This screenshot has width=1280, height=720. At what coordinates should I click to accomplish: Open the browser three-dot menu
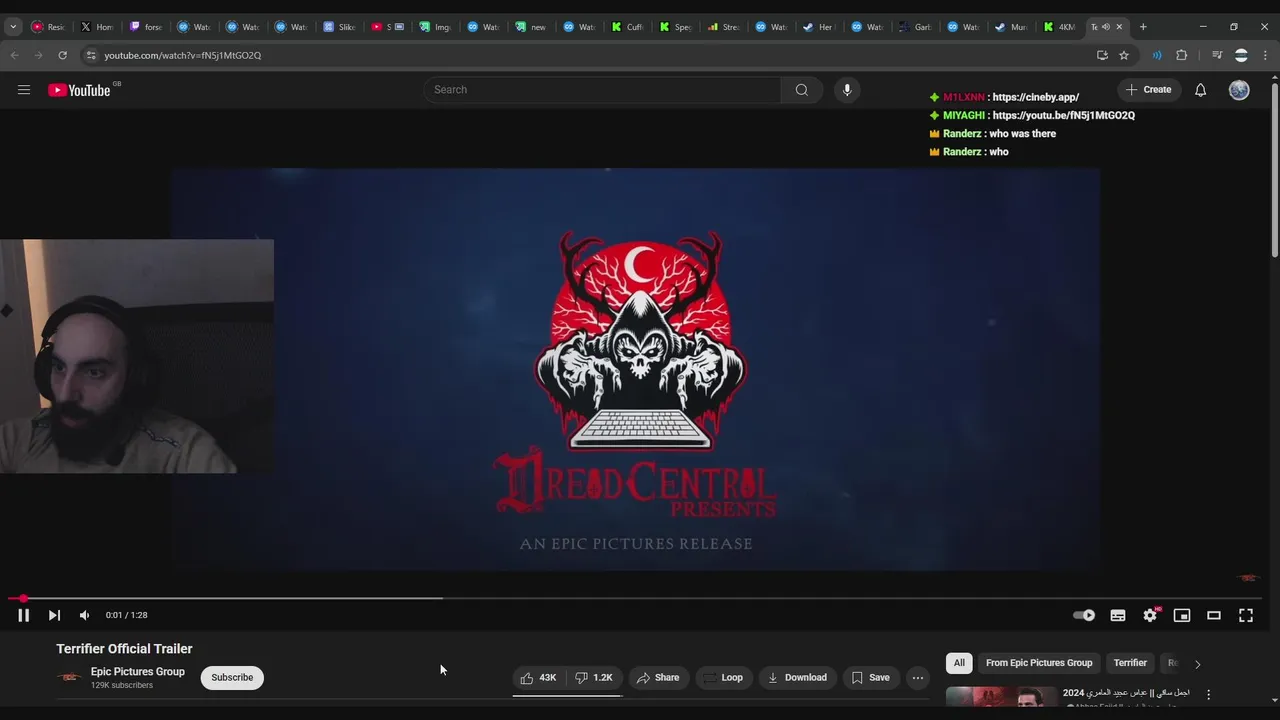(1266, 55)
